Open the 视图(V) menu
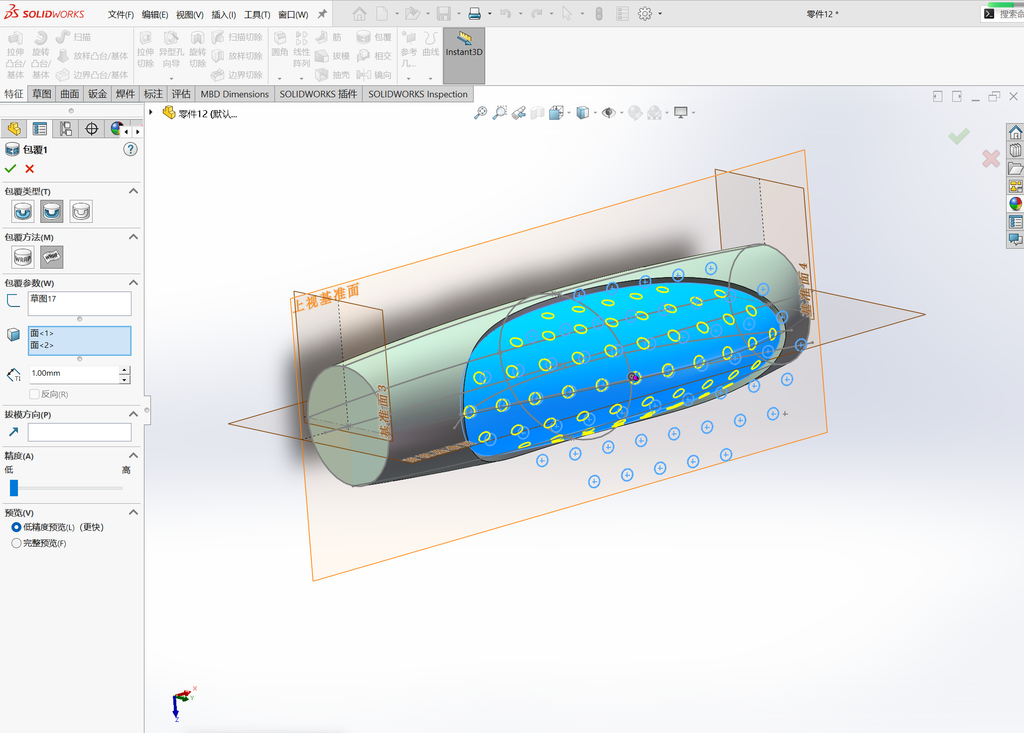 189,14
